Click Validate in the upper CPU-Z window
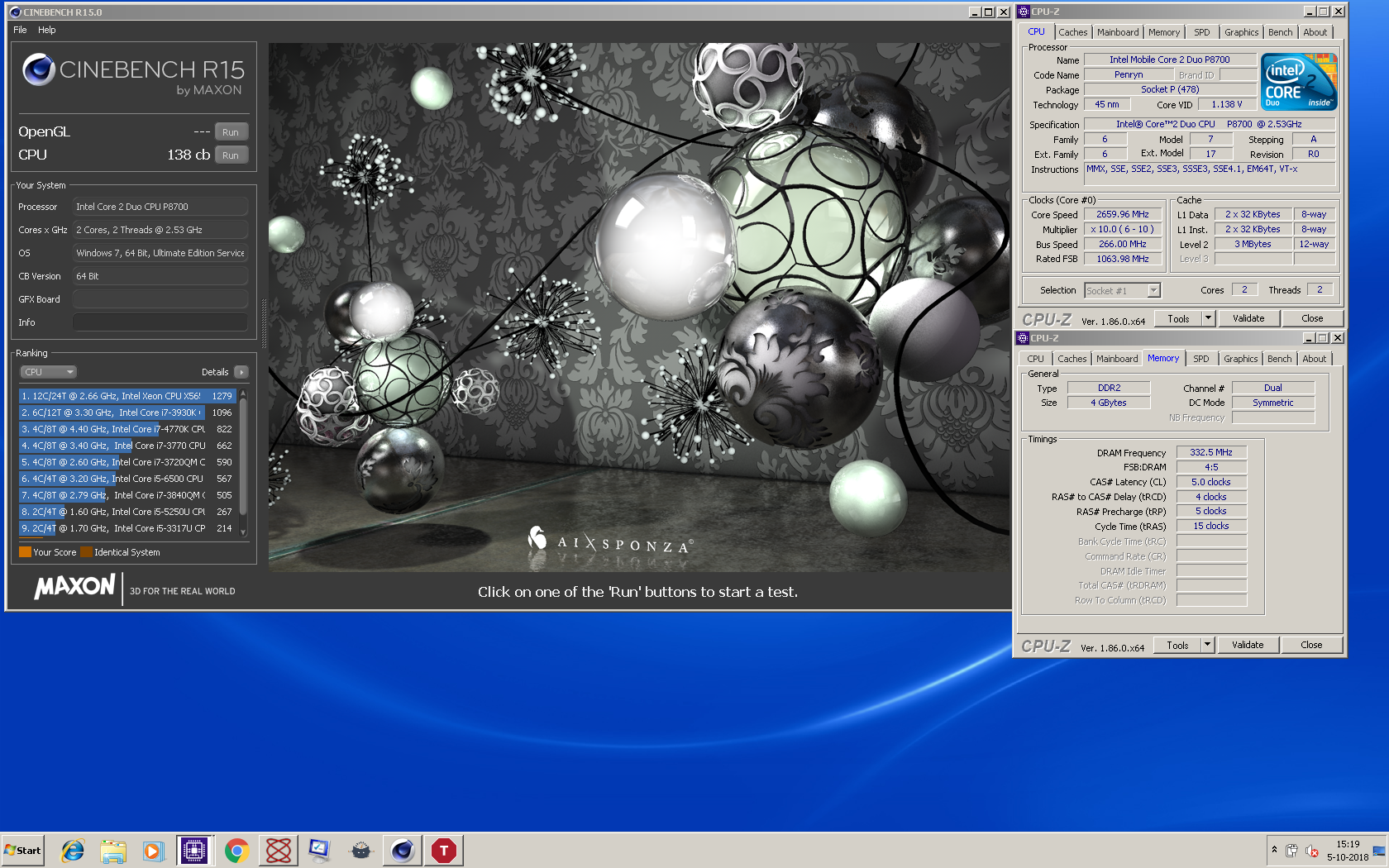1389x868 pixels. point(1248,318)
